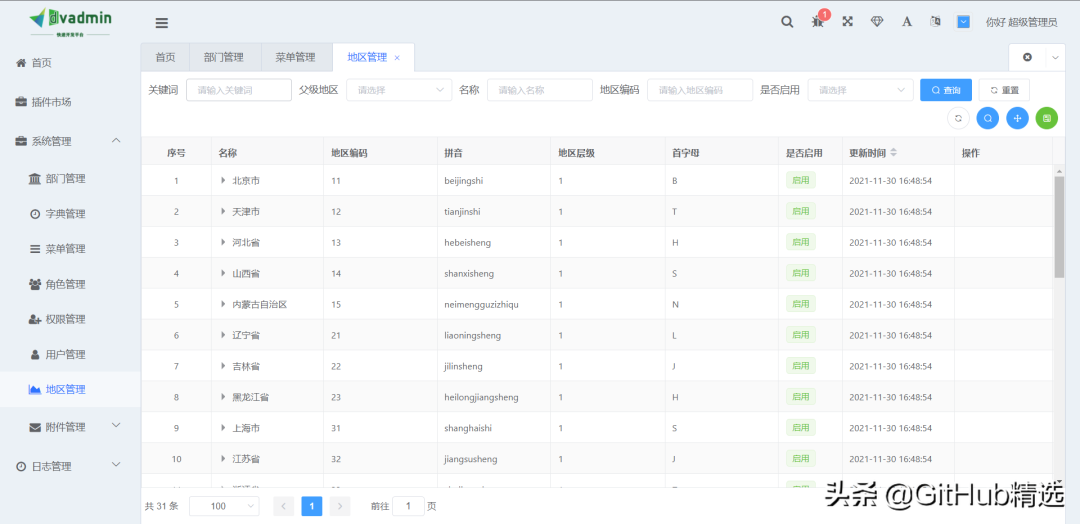The image size is (1080, 524).
Task: Open the global search magnifier in header
Action: click(x=787, y=22)
